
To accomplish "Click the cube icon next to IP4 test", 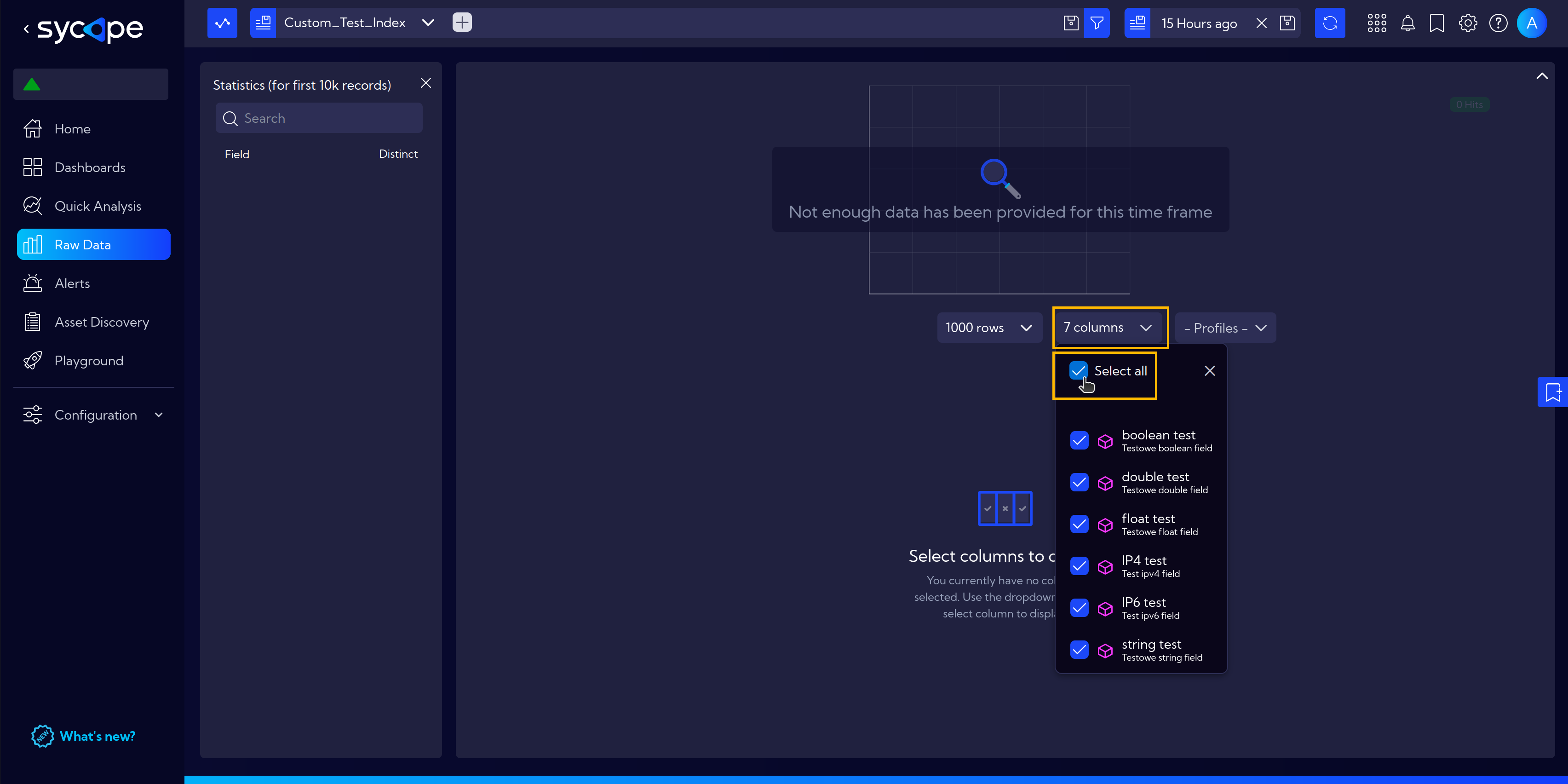I will (x=1105, y=567).
